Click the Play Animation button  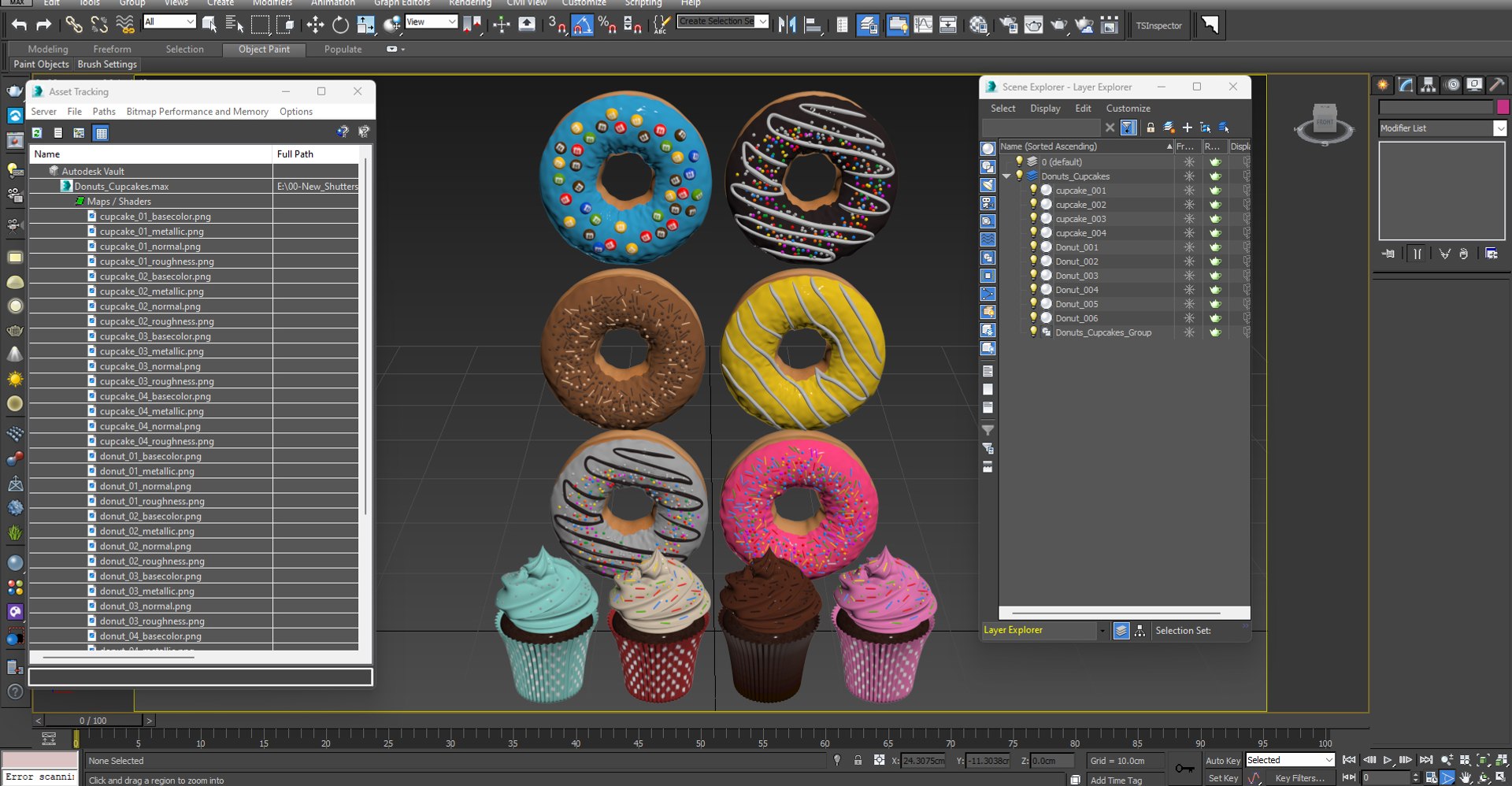[1388, 760]
